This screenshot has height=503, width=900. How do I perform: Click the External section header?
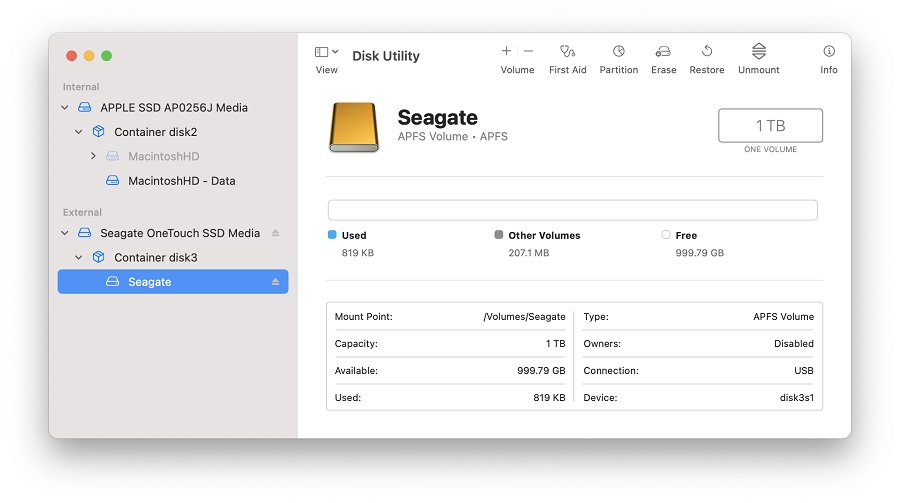pos(82,212)
